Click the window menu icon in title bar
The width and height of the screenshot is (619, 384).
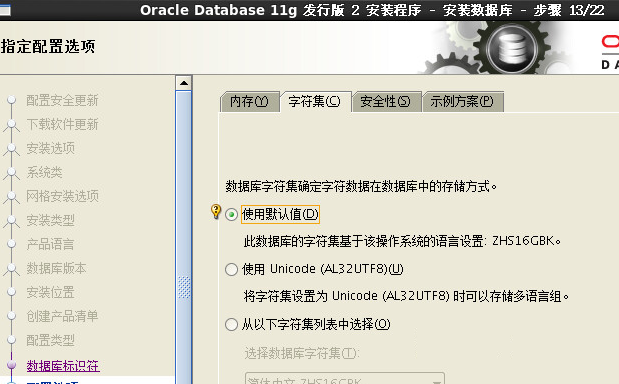click(5, 10)
